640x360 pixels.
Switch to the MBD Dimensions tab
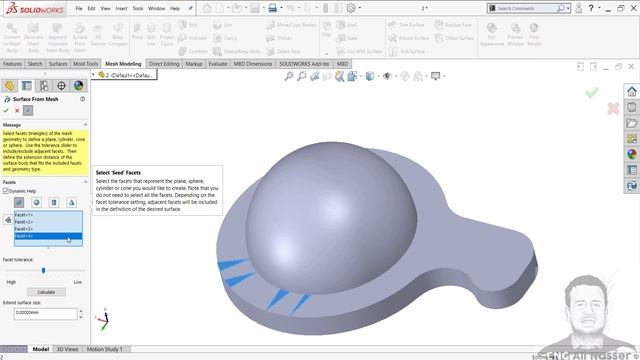[253, 64]
